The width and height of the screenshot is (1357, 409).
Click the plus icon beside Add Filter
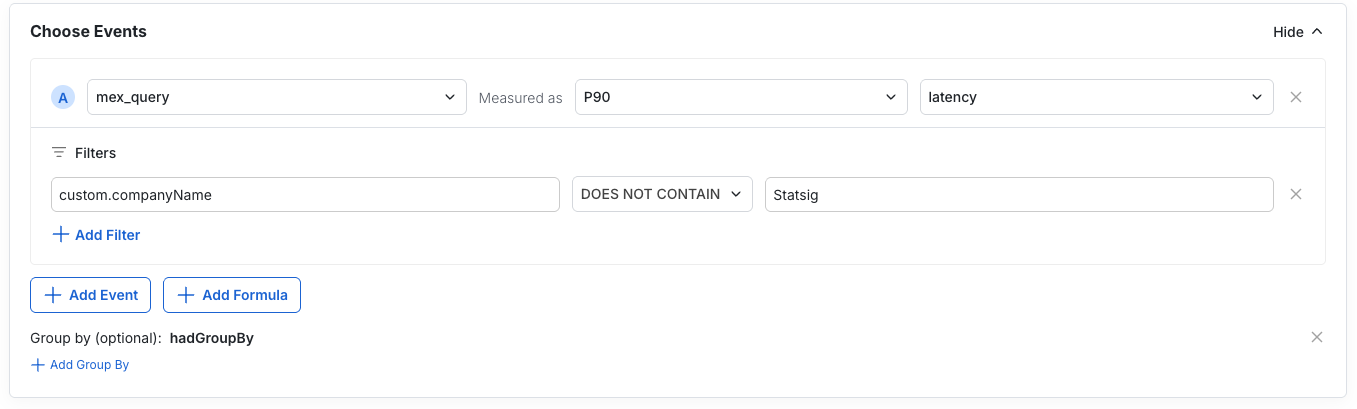[60, 234]
